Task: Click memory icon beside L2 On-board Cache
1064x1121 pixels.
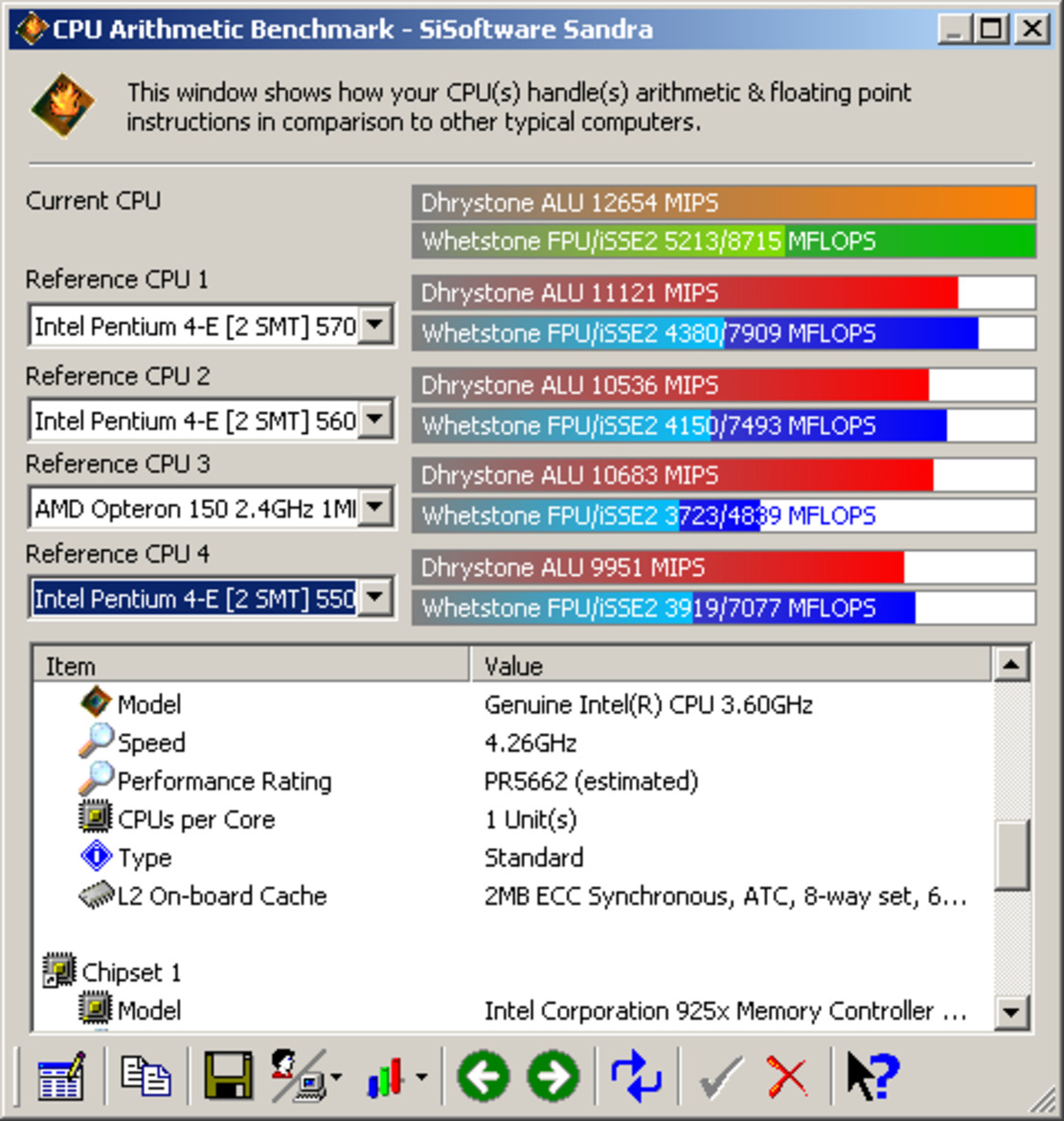Action: pos(97,894)
